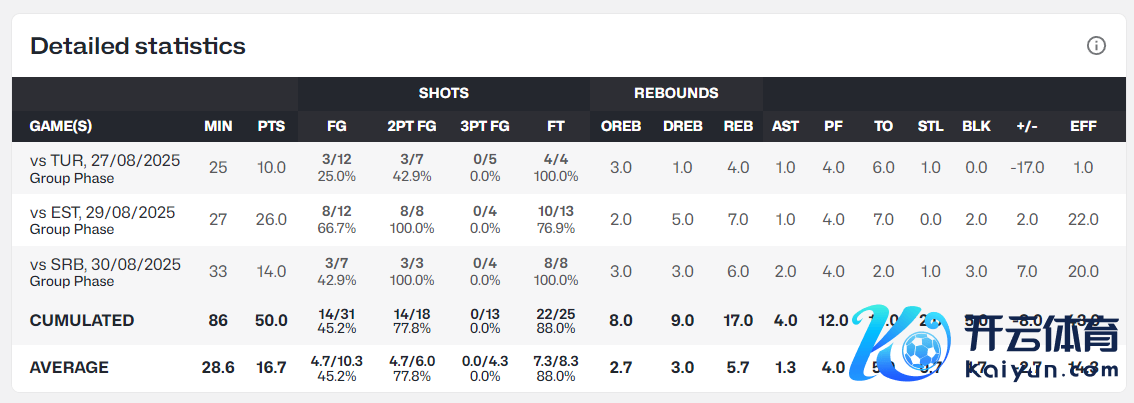Select the AVERAGE row label
The image size is (1134, 403).
pyautogui.click(x=69, y=367)
